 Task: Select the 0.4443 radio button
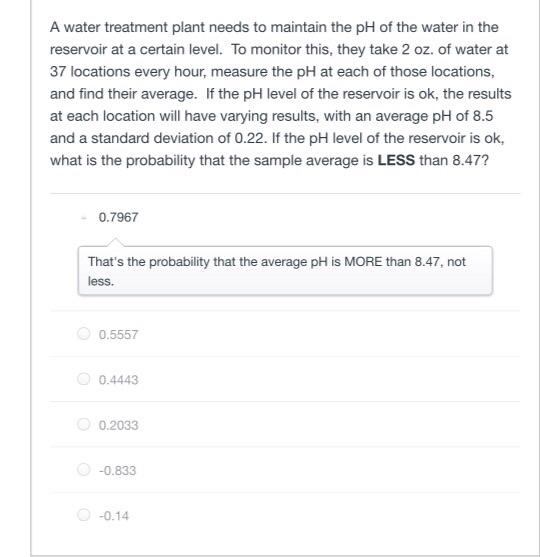pos(83,379)
